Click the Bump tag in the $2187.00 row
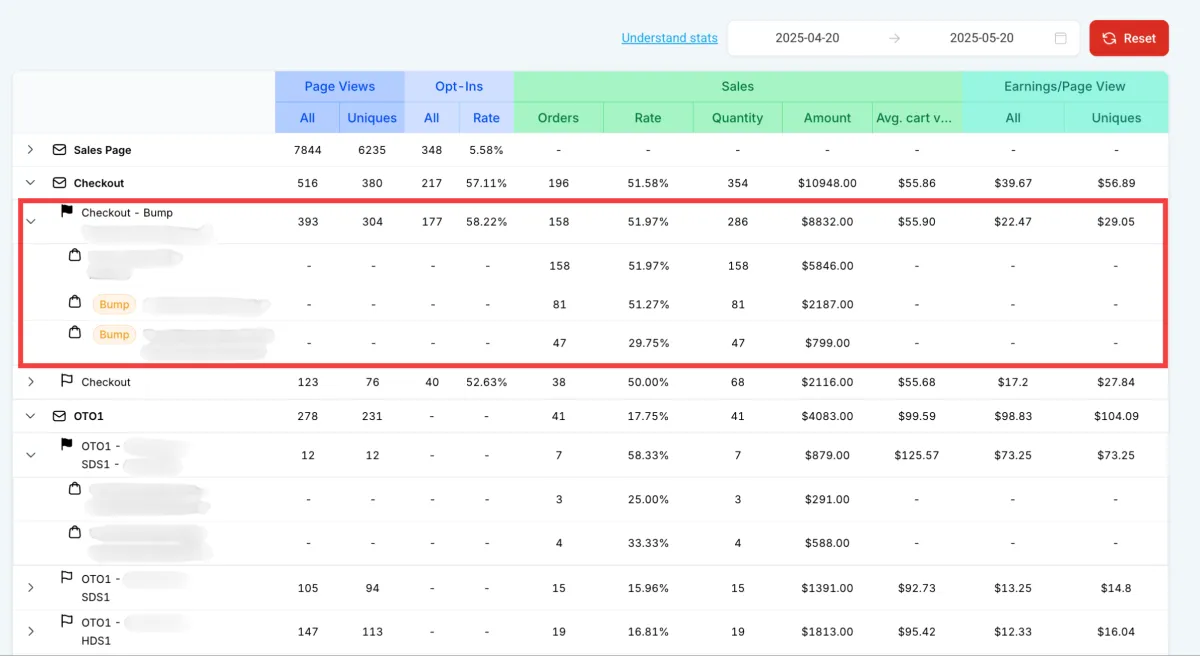Image resolution: width=1200 pixels, height=656 pixels. pyautogui.click(x=114, y=304)
